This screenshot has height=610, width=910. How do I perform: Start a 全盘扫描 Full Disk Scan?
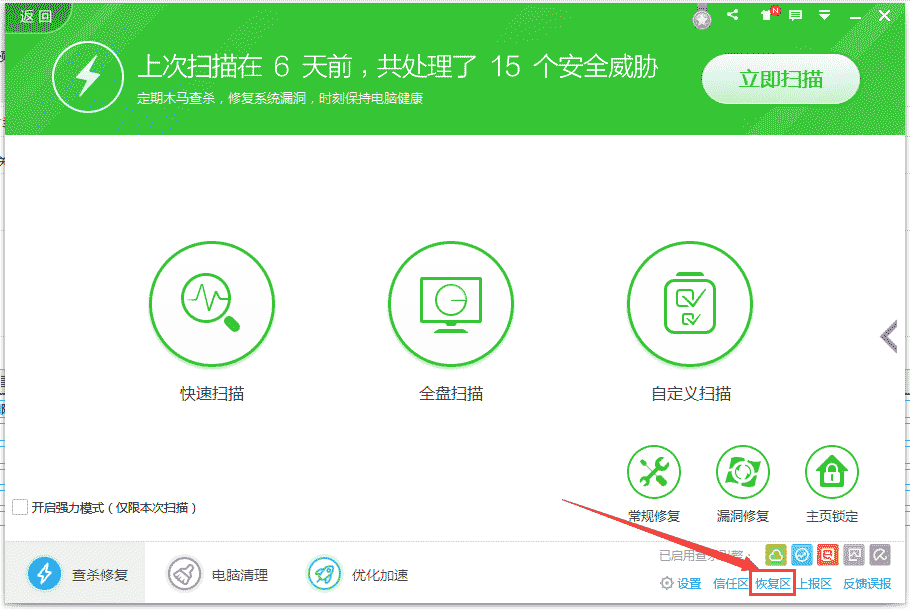pyautogui.click(x=451, y=303)
